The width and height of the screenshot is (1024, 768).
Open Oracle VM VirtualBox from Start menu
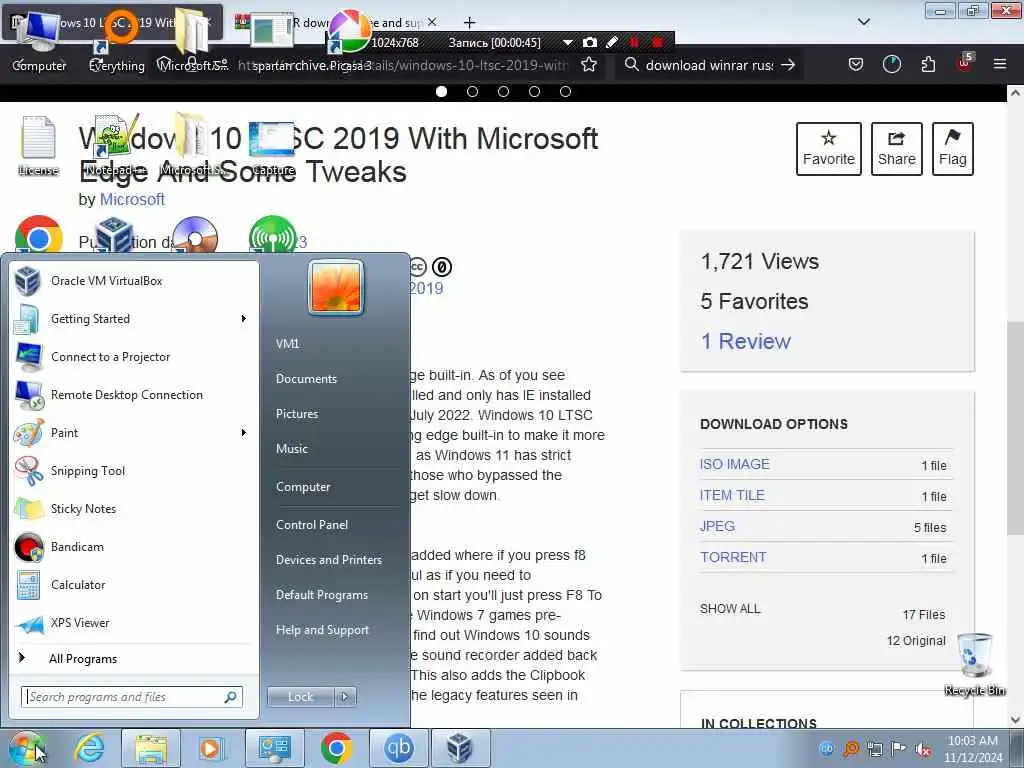point(134,281)
